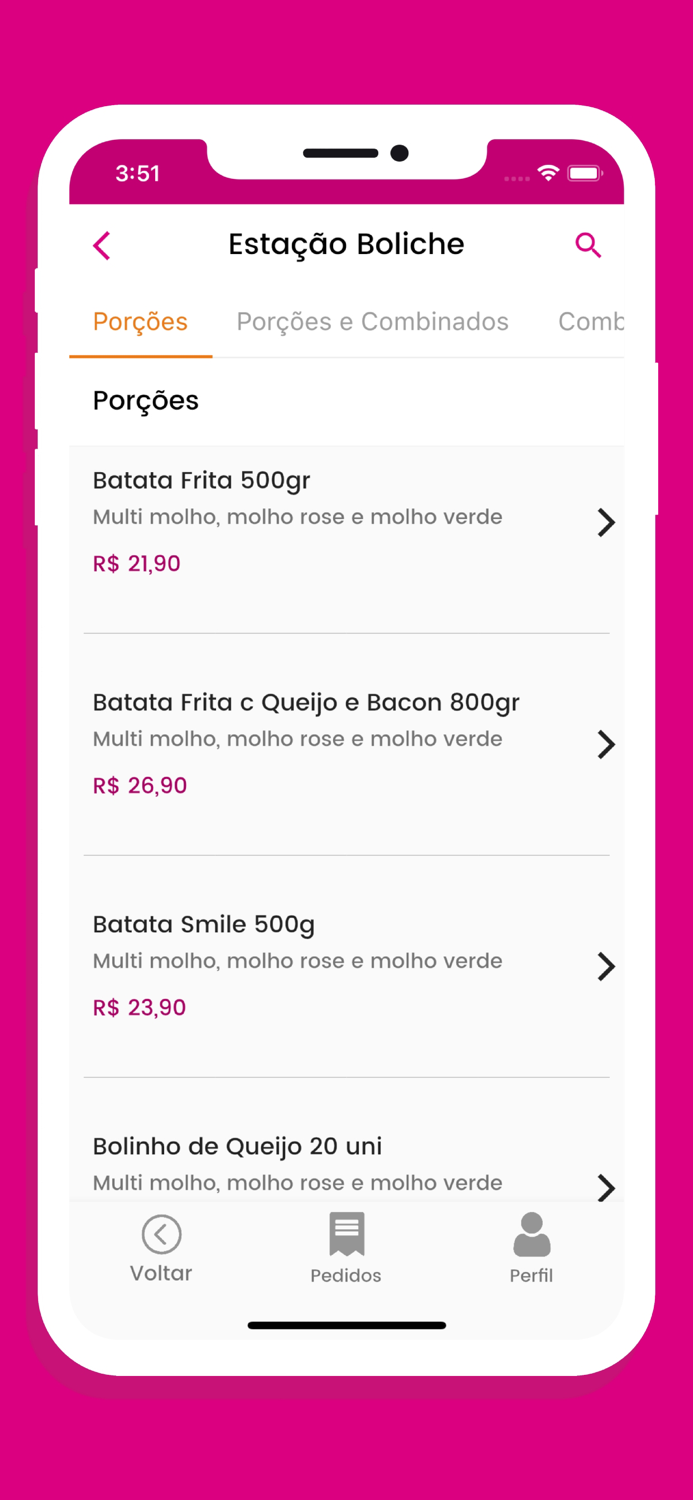Tap the search magnifier icon
693x1500 pixels.
coord(588,245)
